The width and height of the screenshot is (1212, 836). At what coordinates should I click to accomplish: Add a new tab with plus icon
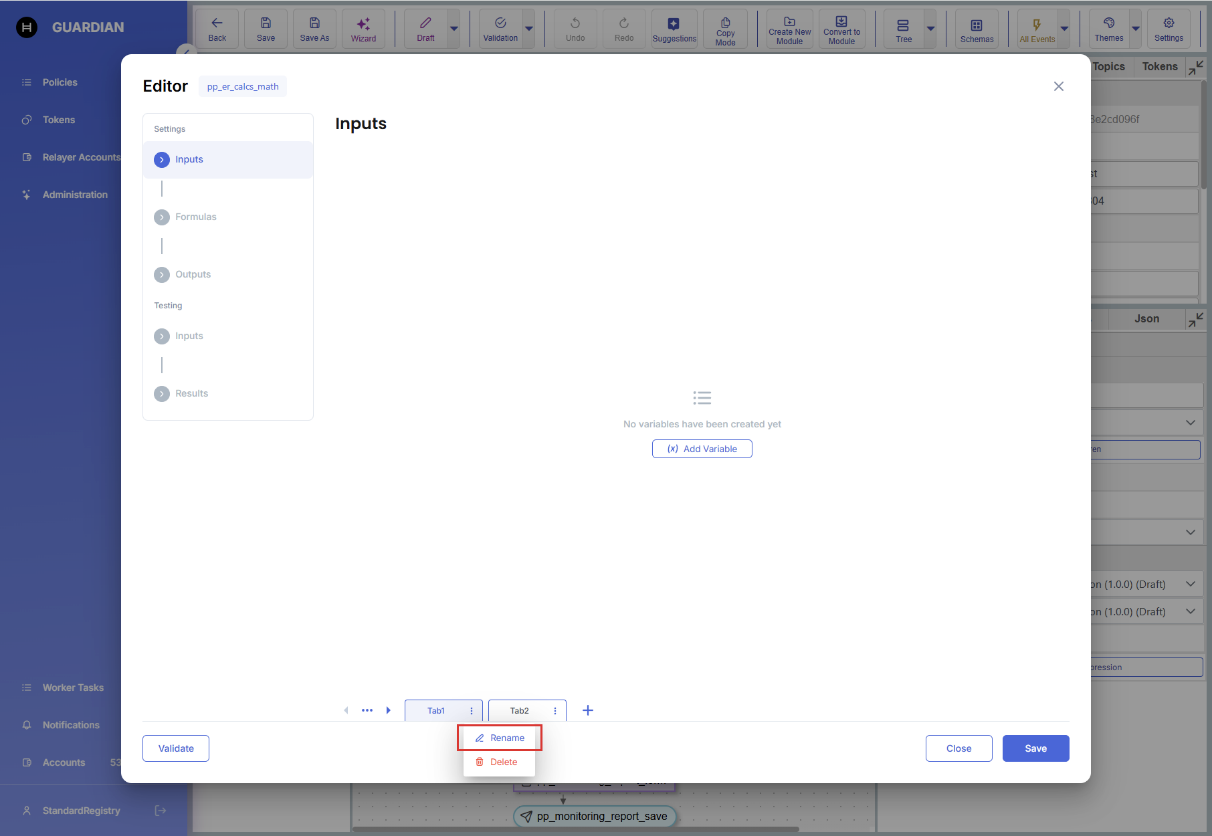coord(588,710)
